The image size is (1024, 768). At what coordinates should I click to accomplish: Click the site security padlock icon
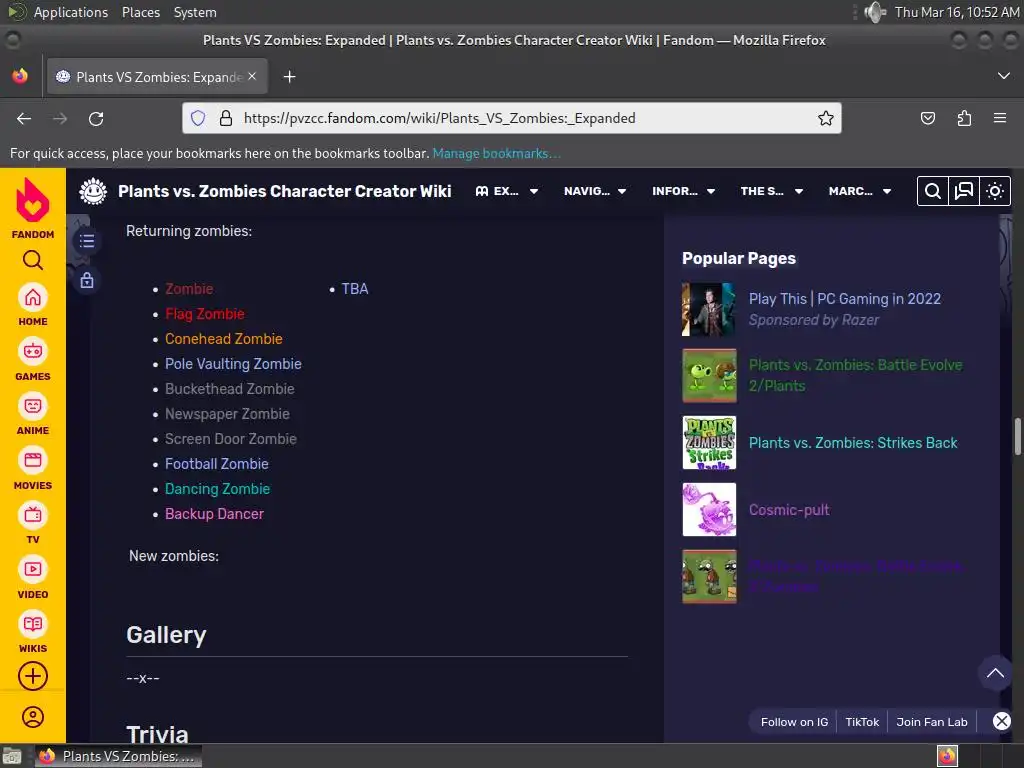(x=226, y=118)
